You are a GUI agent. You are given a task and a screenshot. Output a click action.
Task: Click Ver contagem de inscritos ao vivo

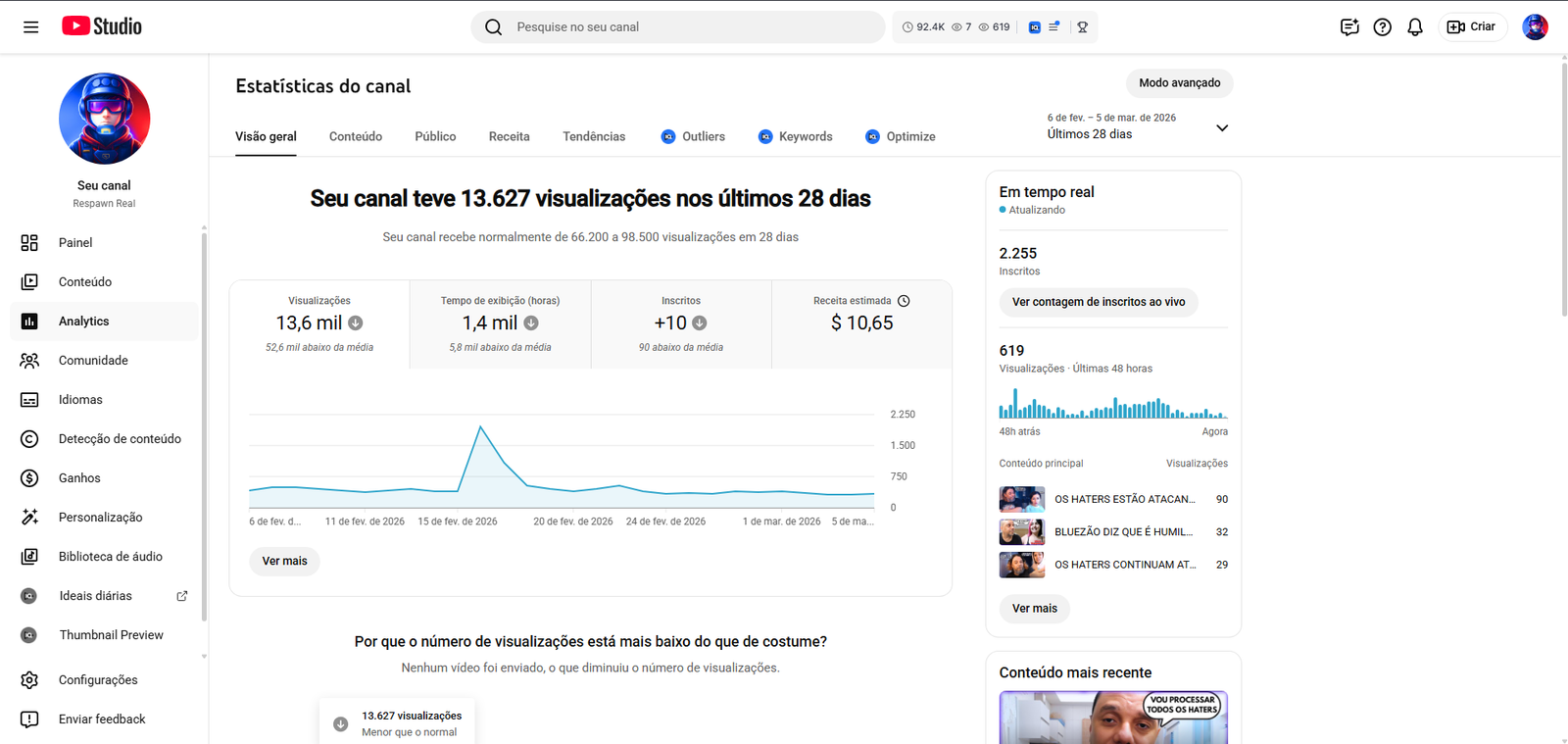point(1099,302)
